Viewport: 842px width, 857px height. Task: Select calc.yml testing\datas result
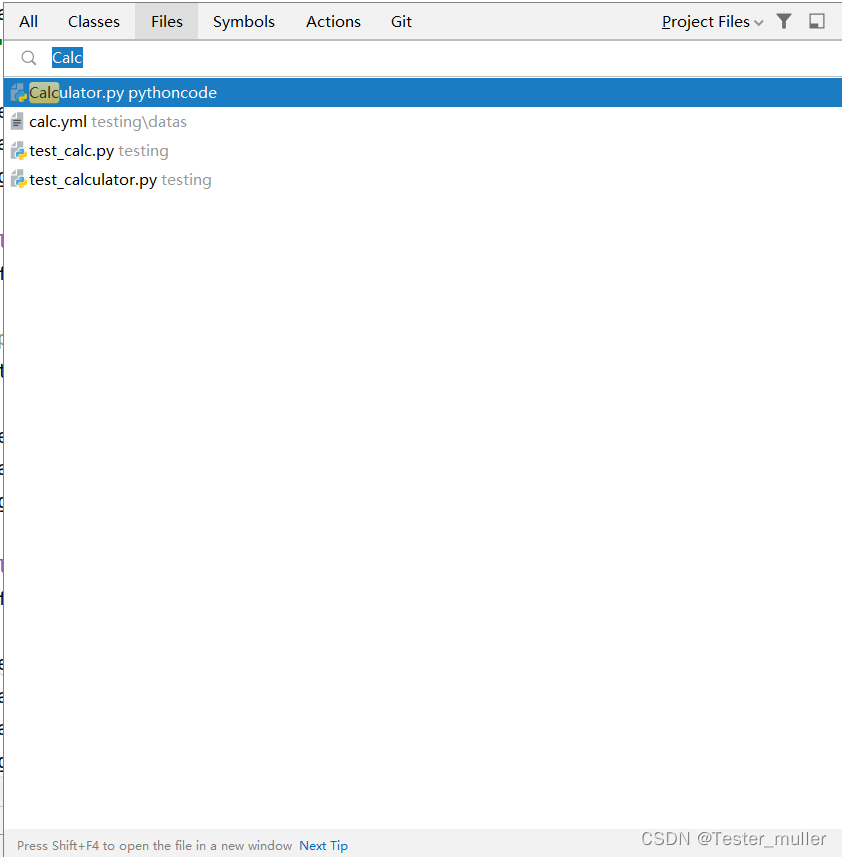[423, 121]
